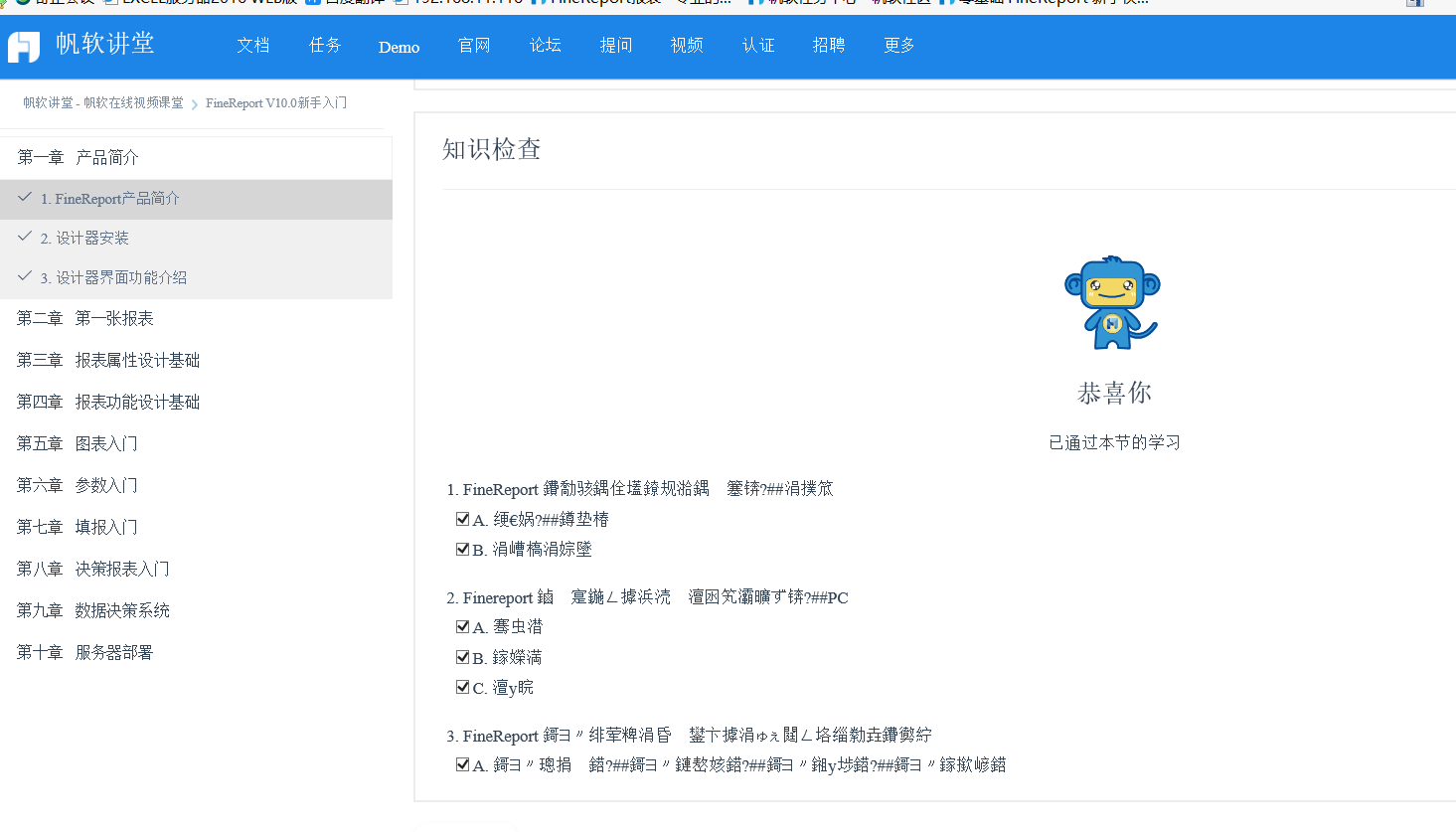The height and width of the screenshot is (832, 1456).
Task: Select lesson 1. FineReport产品简介
Action: (196, 199)
